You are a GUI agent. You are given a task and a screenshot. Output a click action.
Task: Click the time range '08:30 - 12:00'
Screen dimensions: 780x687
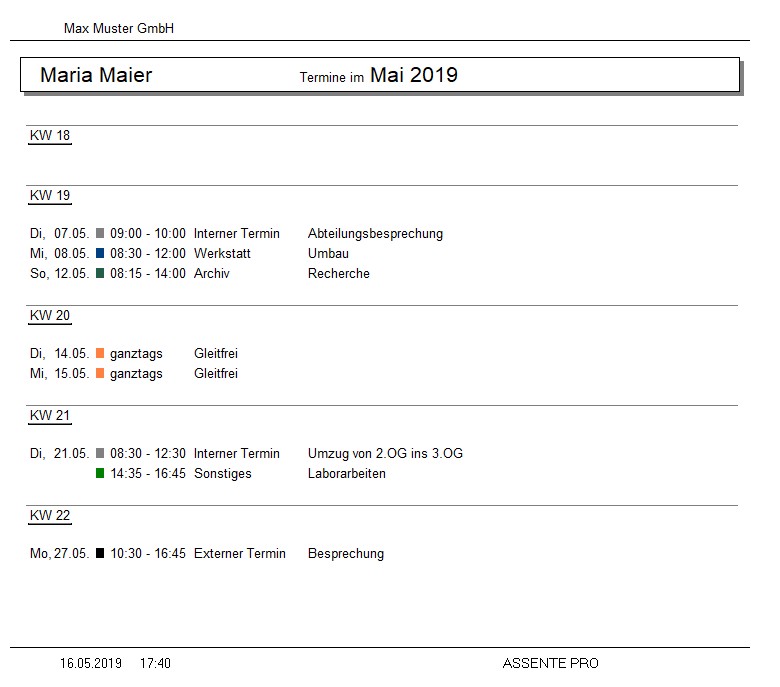point(148,253)
